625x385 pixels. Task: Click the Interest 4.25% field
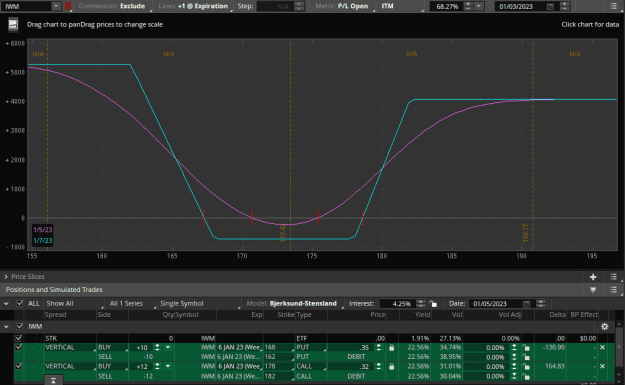click(x=397, y=304)
